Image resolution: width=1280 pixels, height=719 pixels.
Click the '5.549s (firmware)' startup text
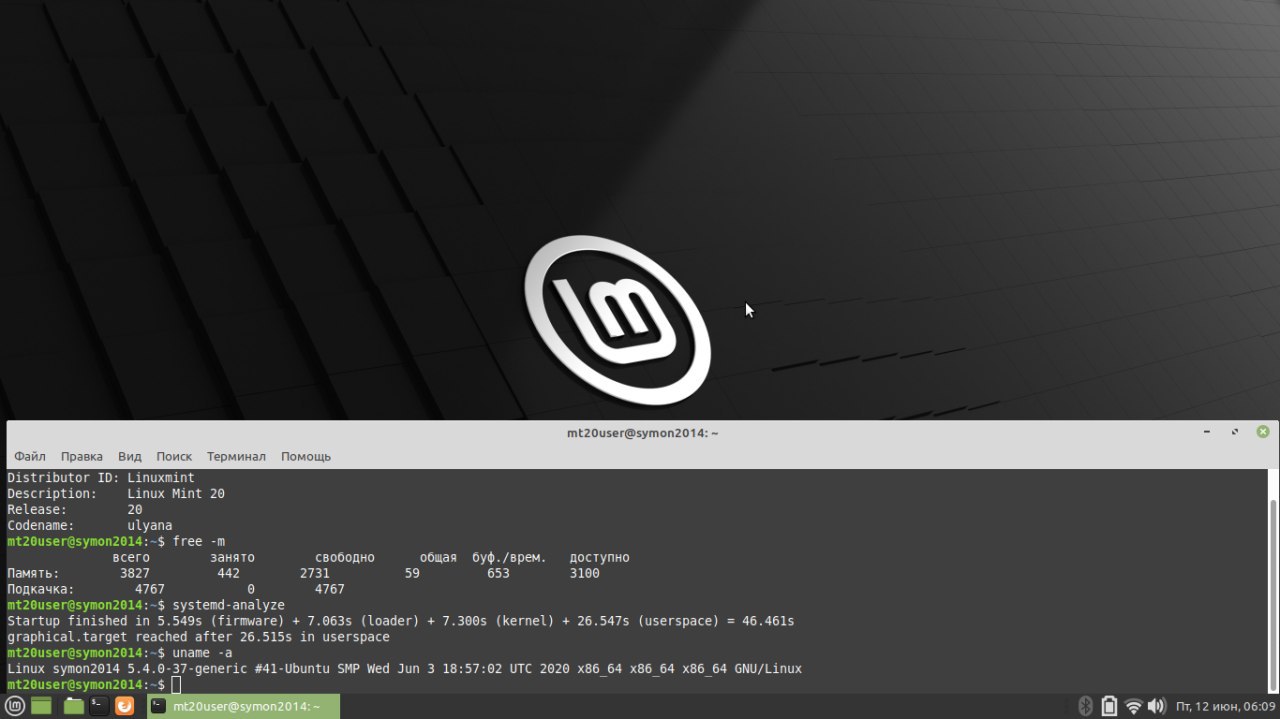221,621
